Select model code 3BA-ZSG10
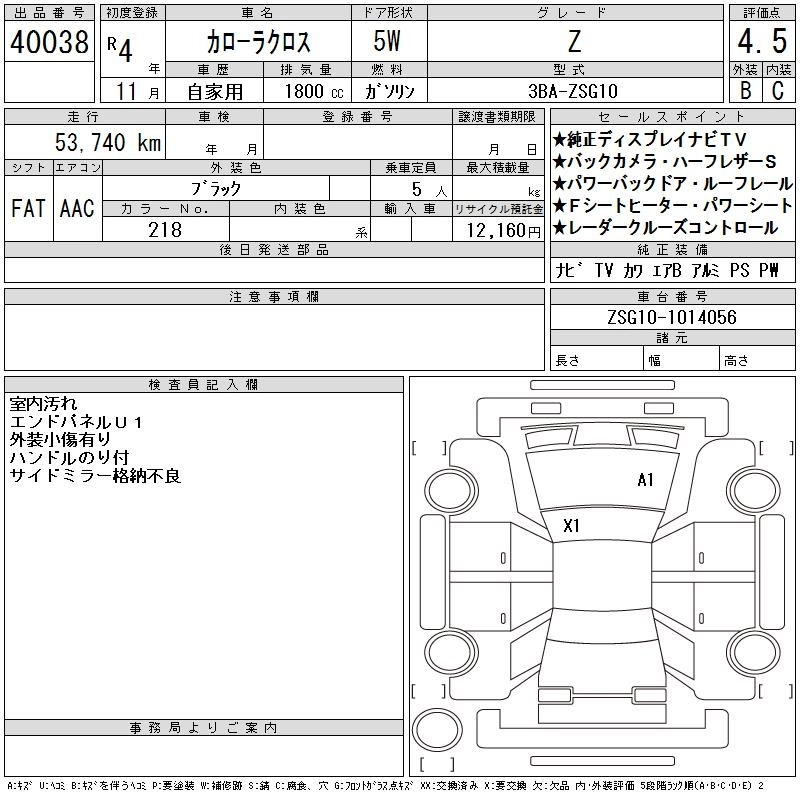The height and width of the screenshot is (800, 800). pos(573,91)
